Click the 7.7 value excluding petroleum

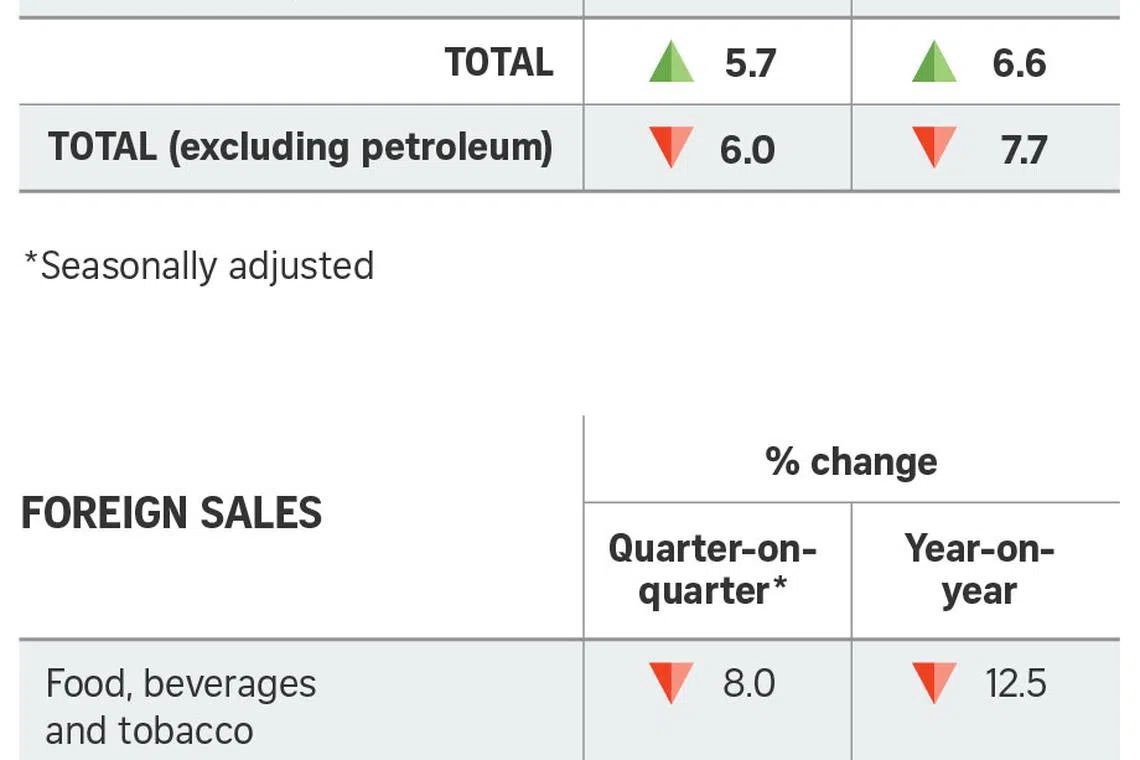click(x=1024, y=150)
